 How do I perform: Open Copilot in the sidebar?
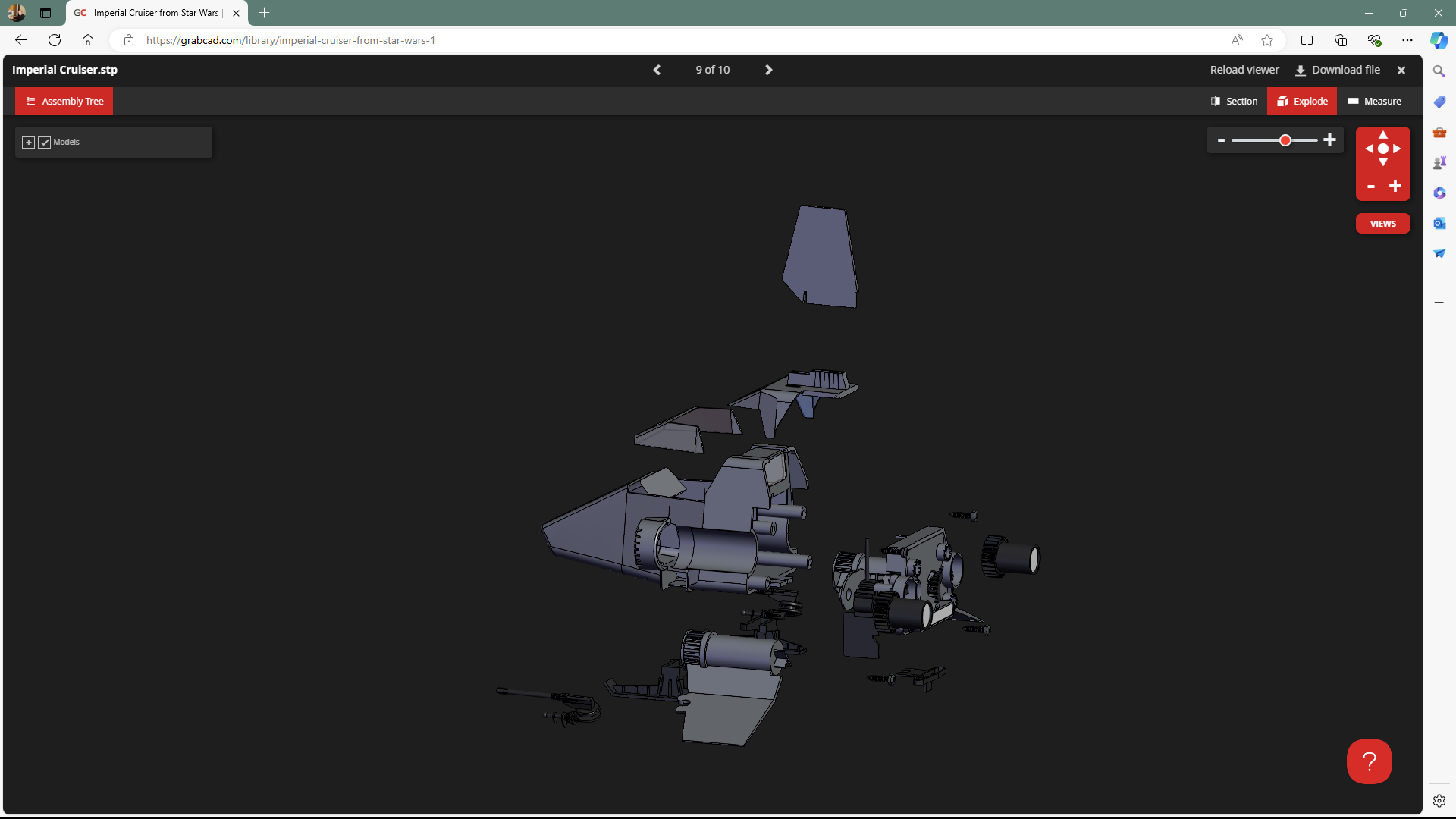pyautogui.click(x=1439, y=40)
